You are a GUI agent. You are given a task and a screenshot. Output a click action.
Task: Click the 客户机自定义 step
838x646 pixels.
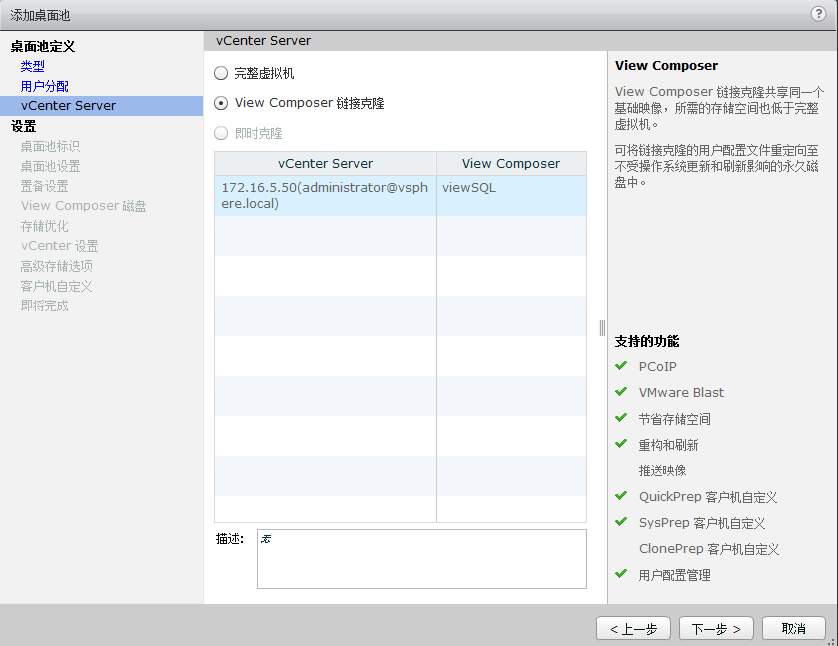pyautogui.click(x=56, y=286)
